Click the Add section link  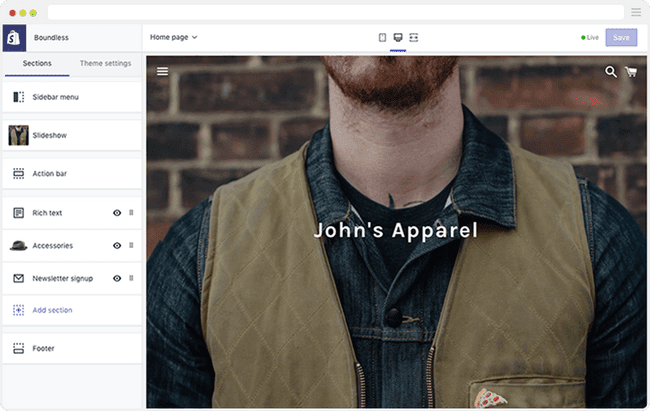coord(52,310)
